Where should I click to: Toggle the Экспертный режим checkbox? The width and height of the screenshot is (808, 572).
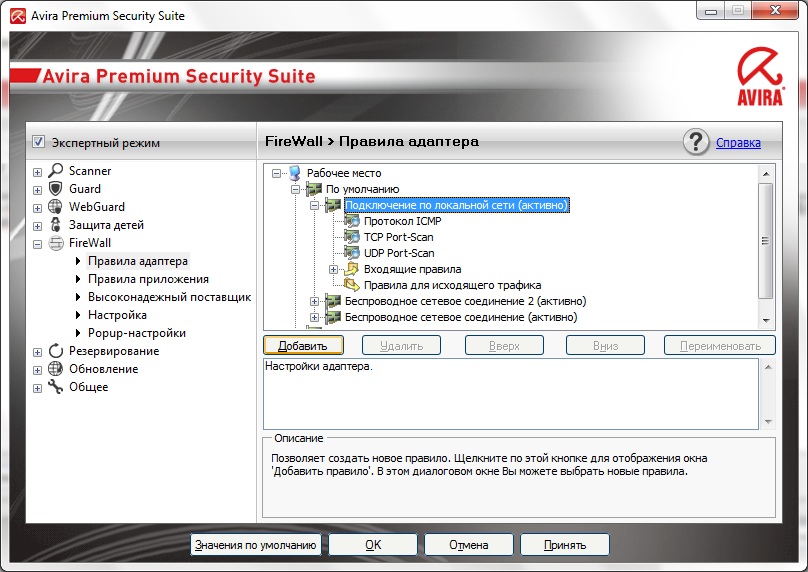point(38,141)
